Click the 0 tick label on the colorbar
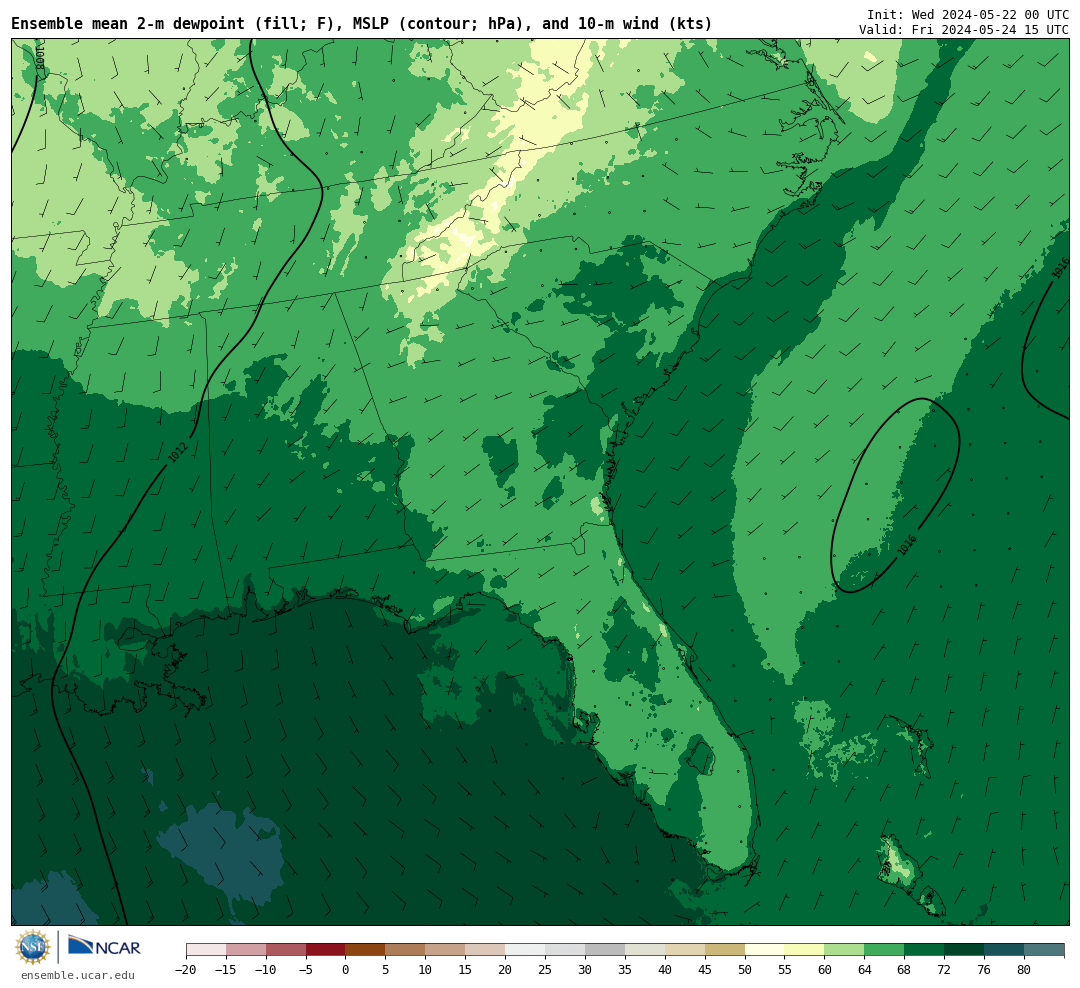This screenshot has width=1080, height=988. [x=346, y=970]
